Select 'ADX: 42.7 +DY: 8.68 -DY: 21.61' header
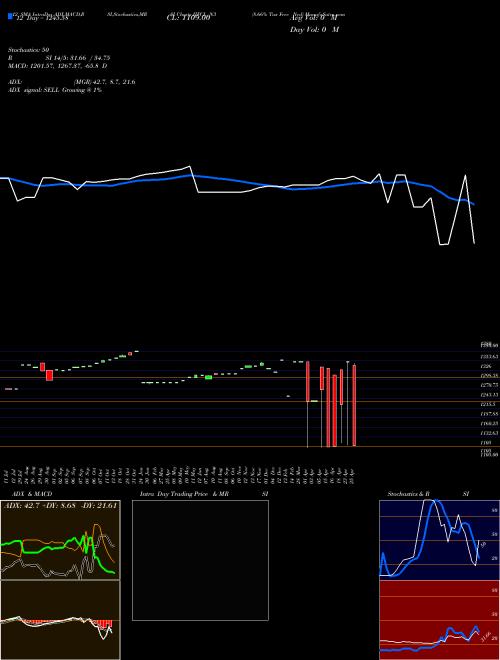The image size is (500, 660). [60, 506]
